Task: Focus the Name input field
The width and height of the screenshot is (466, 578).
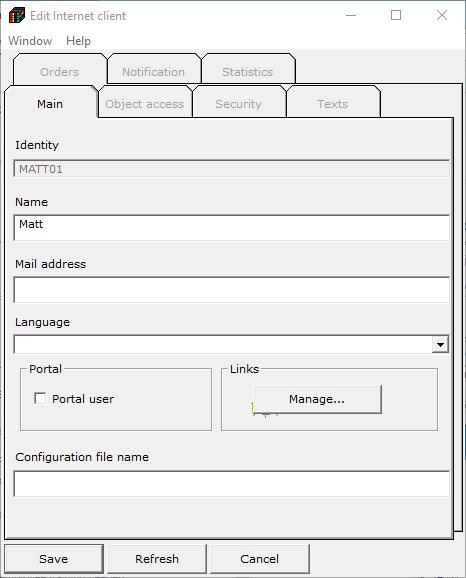Action: pyautogui.click(x=232, y=228)
